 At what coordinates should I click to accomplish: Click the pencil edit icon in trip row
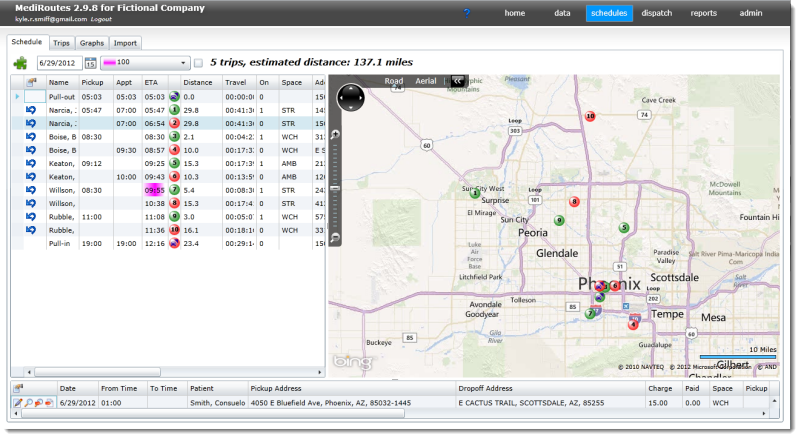point(17,402)
